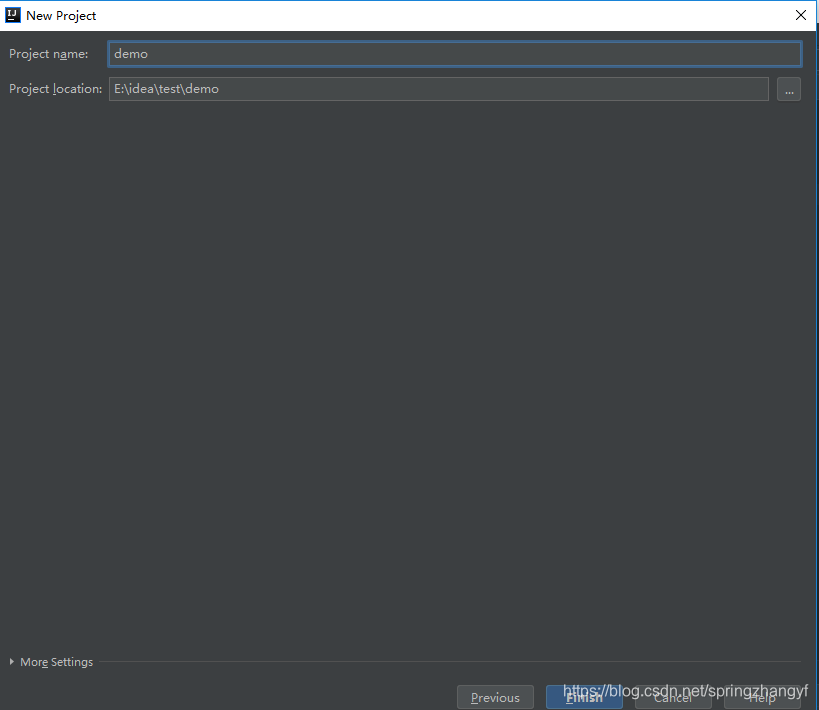Image resolution: width=819 pixels, height=710 pixels.
Task: Go back with the Previous button
Action: pyautogui.click(x=495, y=697)
